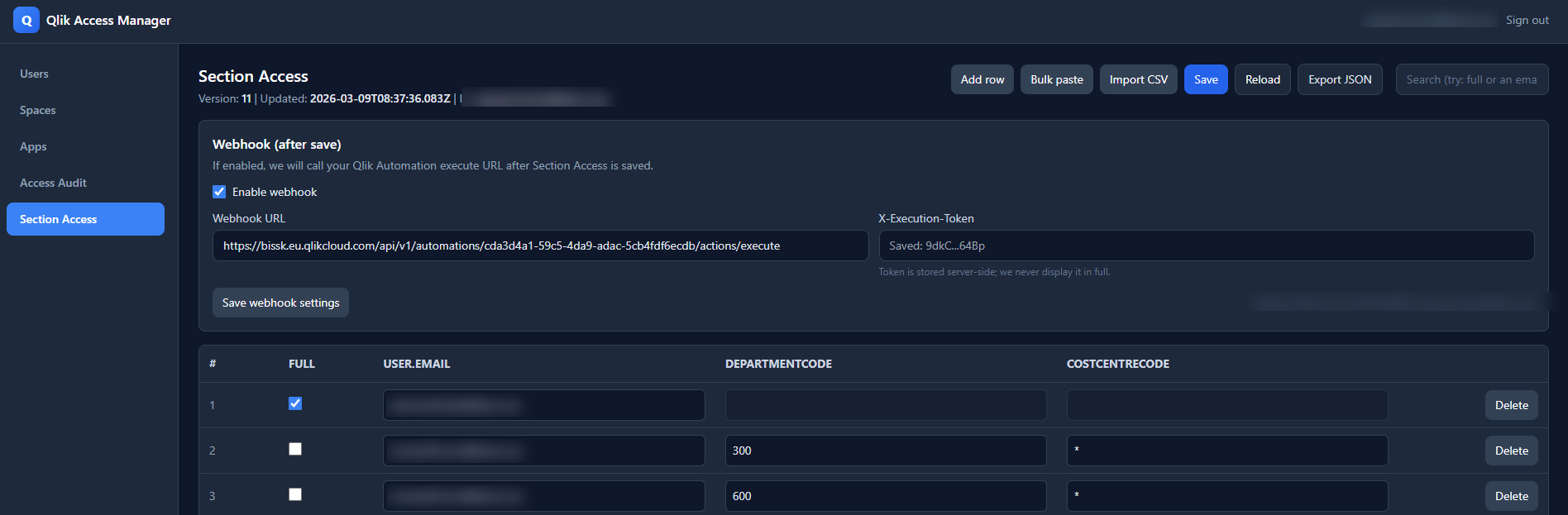Toggle the Enable webhook checkbox
The height and width of the screenshot is (515, 1568).
219,192
